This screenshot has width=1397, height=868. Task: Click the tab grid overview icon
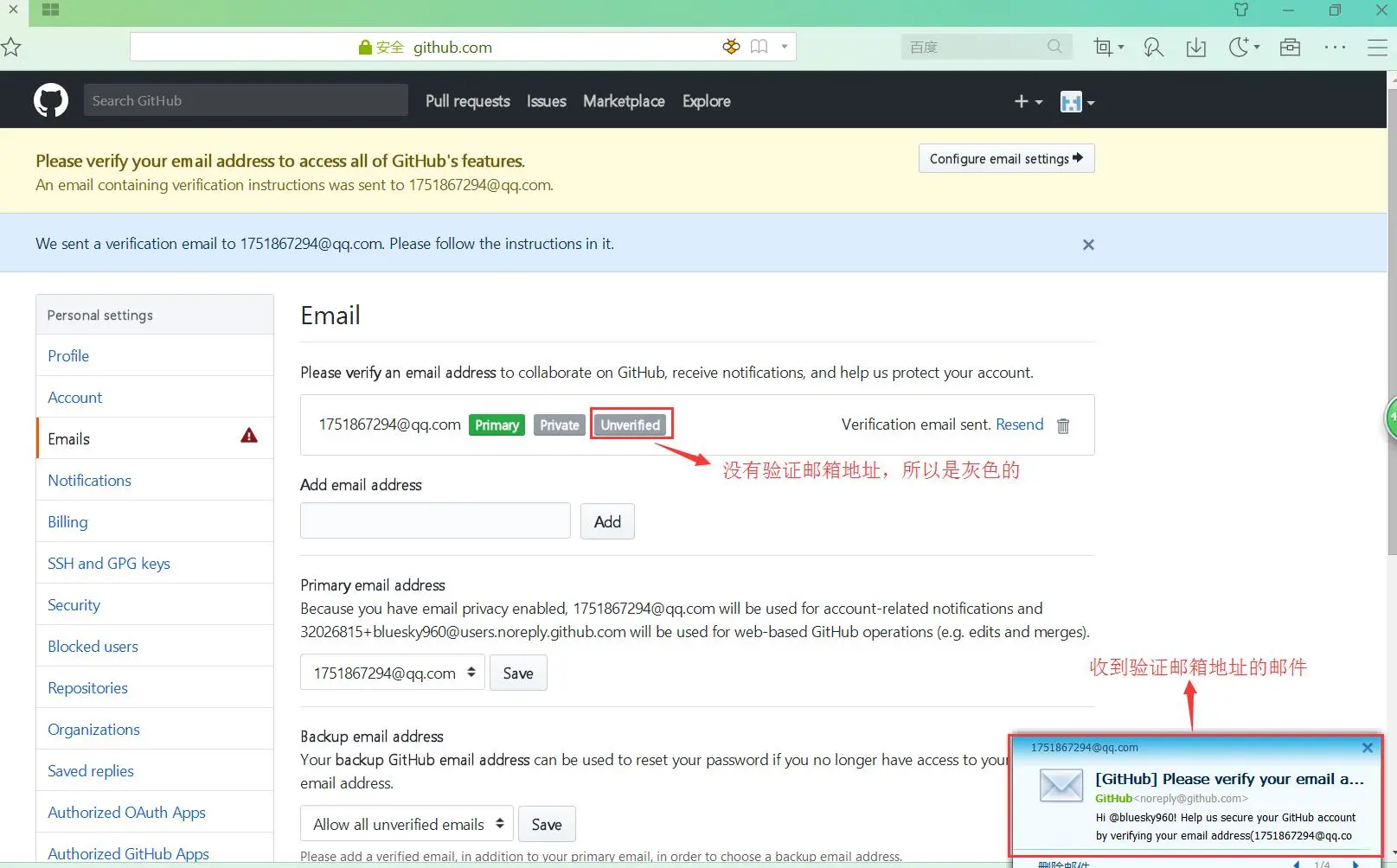click(x=50, y=10)
